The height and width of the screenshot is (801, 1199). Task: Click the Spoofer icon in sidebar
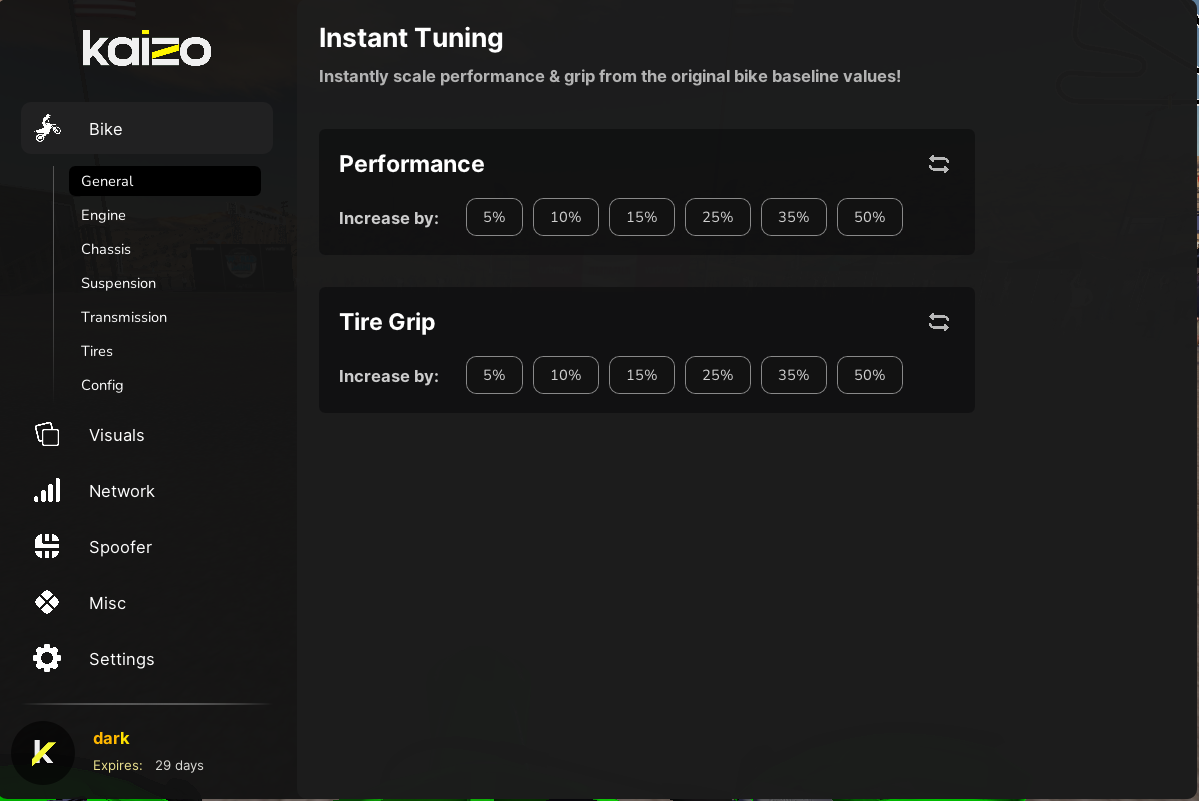click(x=47, y=546)
